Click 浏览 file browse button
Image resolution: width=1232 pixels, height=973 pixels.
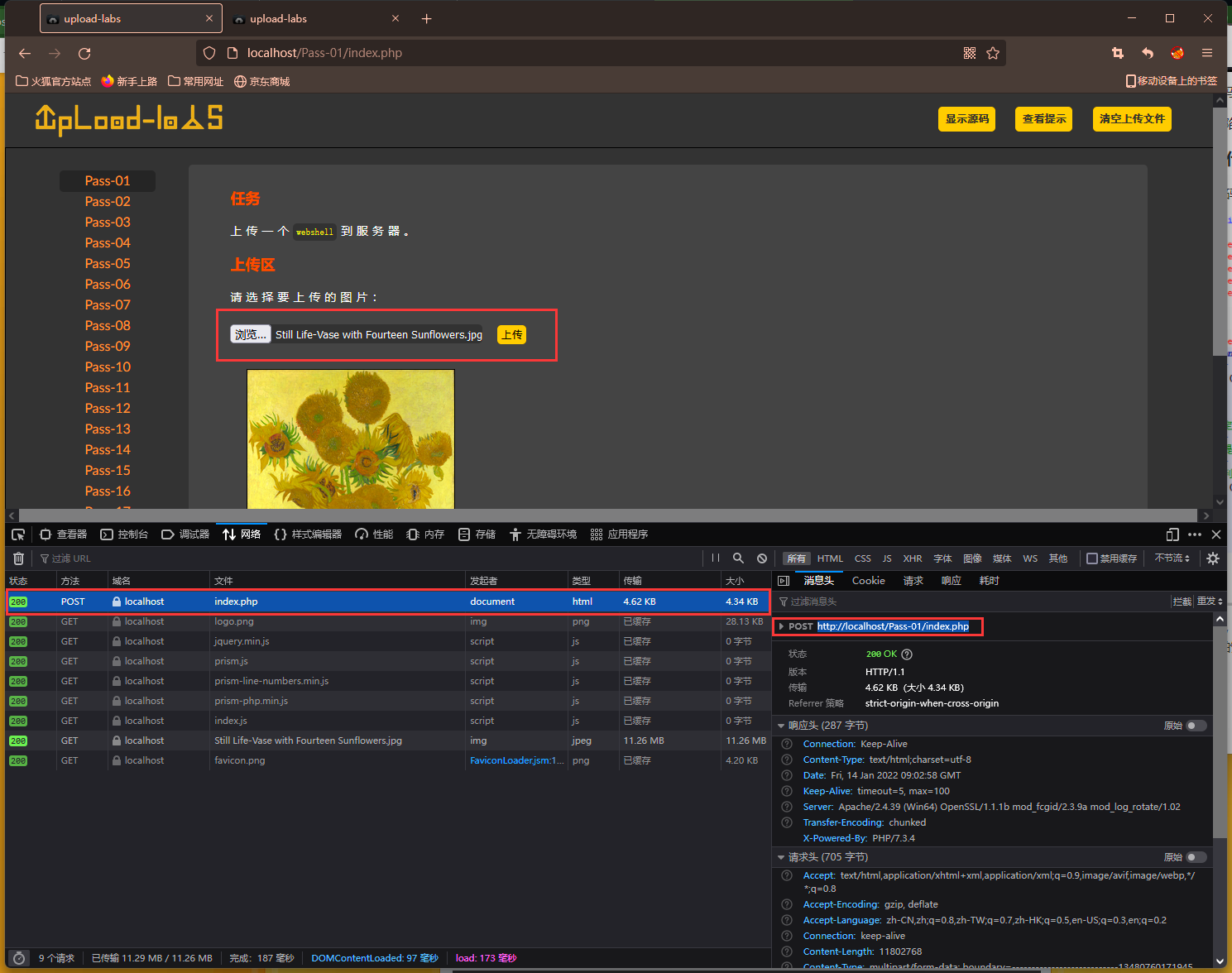[x=251, y=334]
